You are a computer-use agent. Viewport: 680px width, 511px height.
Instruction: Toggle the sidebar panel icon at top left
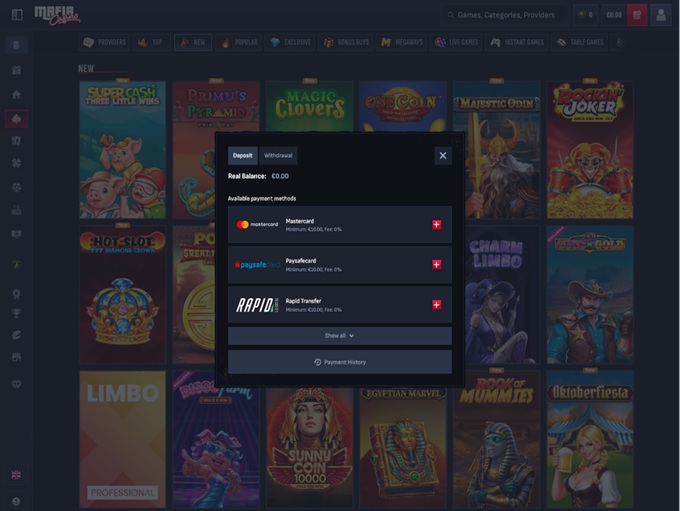click(16, 15)
